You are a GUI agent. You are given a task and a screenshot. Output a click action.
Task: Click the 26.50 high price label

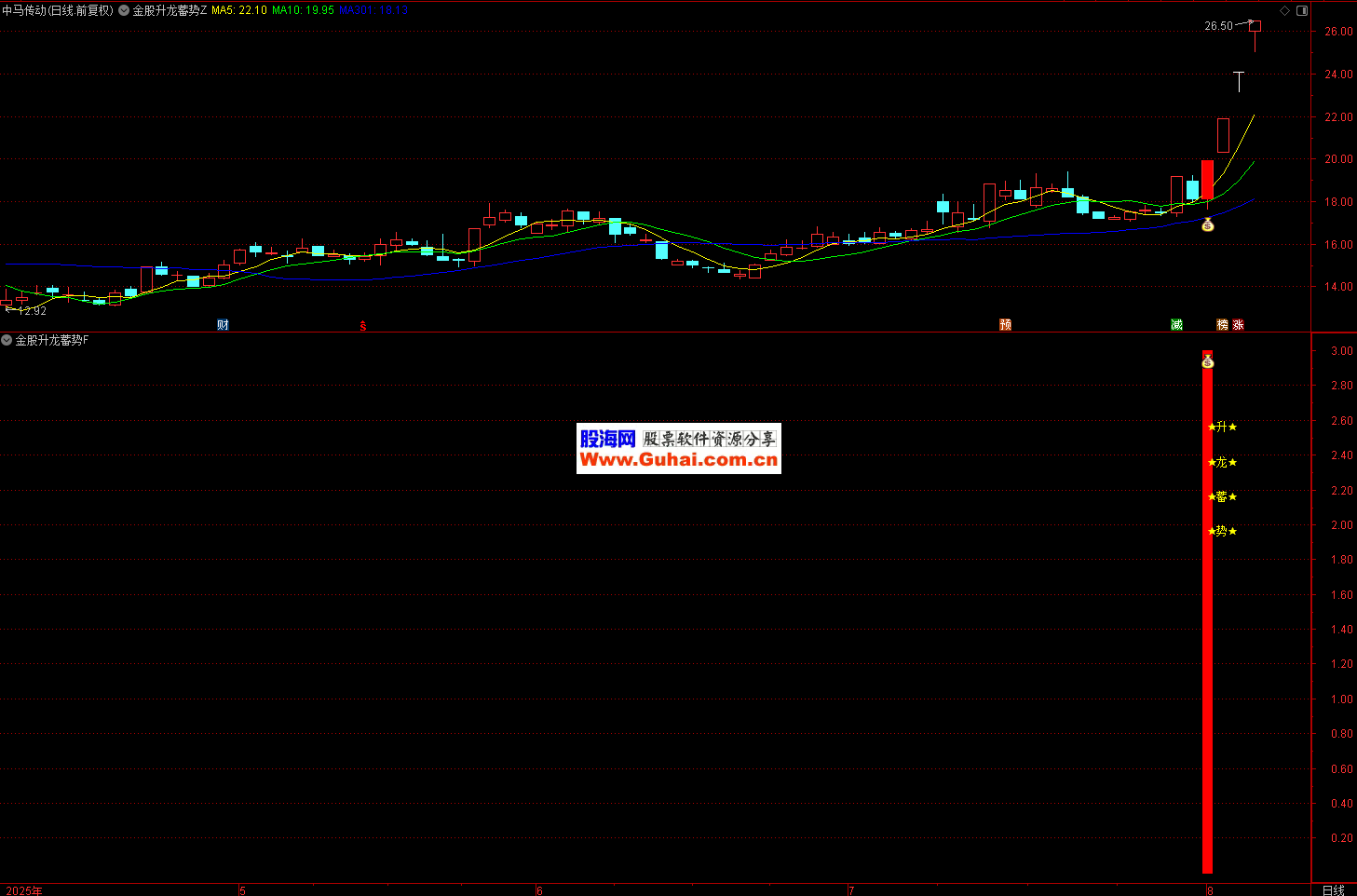tap(1218, 26)
